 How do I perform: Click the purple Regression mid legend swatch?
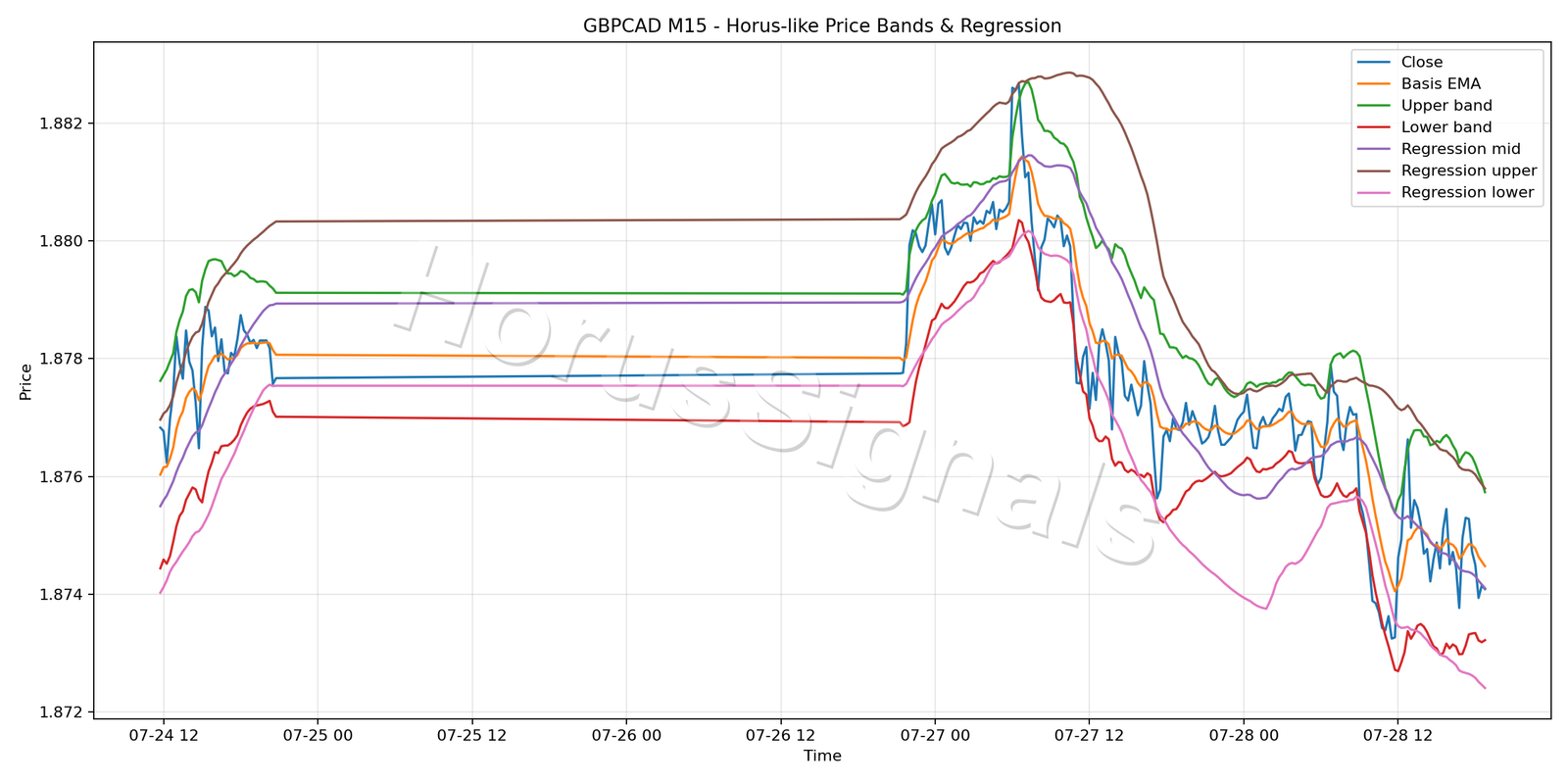click(x=1373, y=149)
